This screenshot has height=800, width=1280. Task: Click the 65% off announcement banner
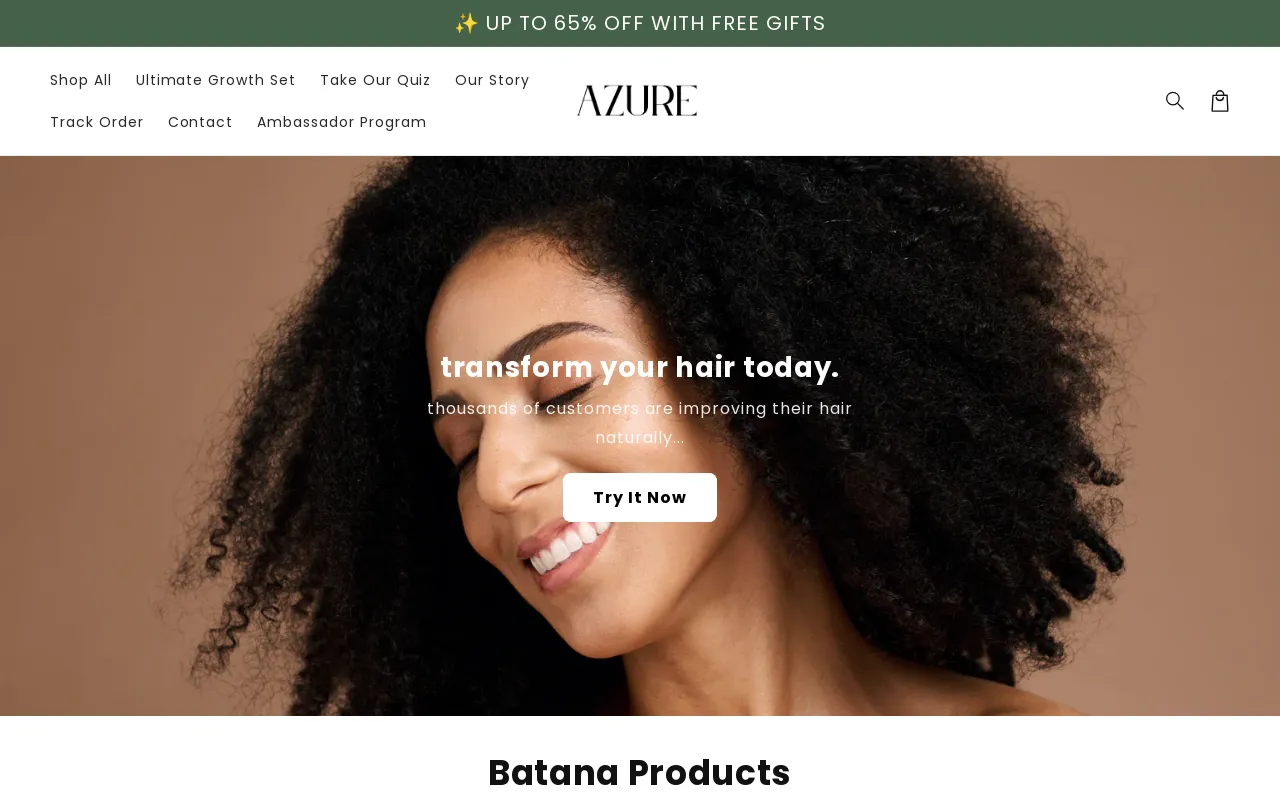[x=640, y=23]
